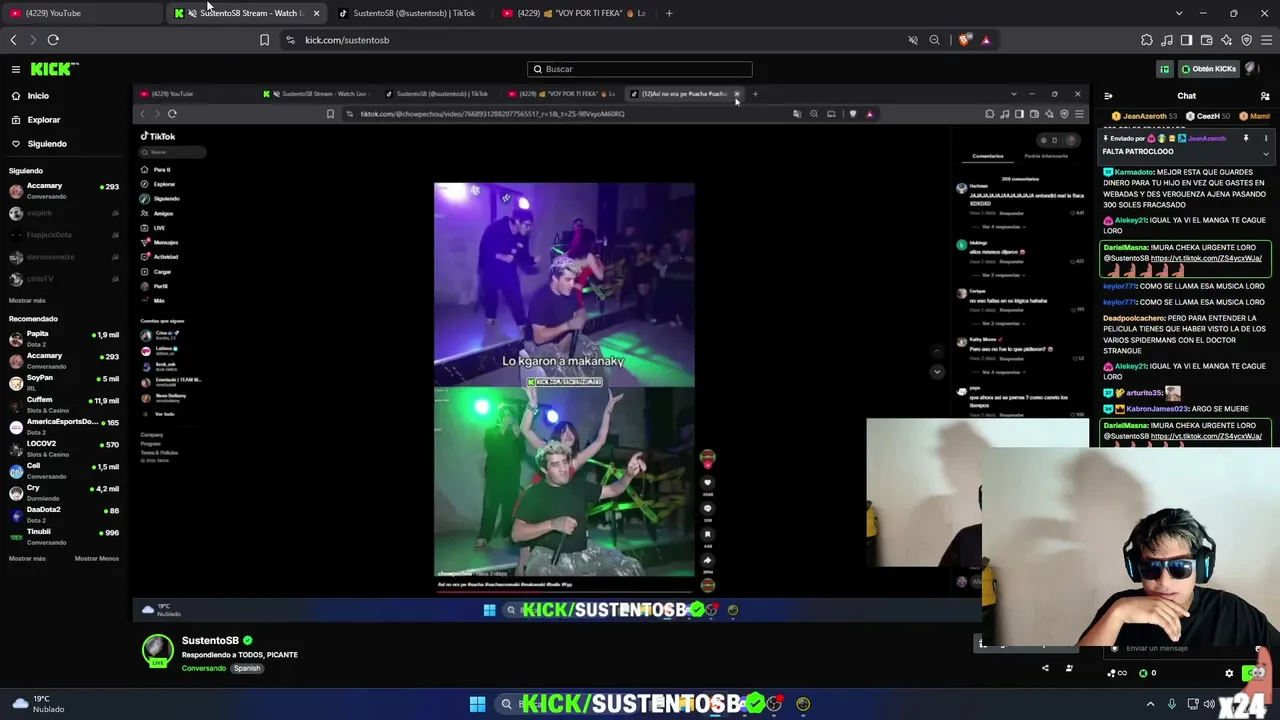Bookmark this page from the address bar
Viewport: 1280px width, 720px height.
264,40
